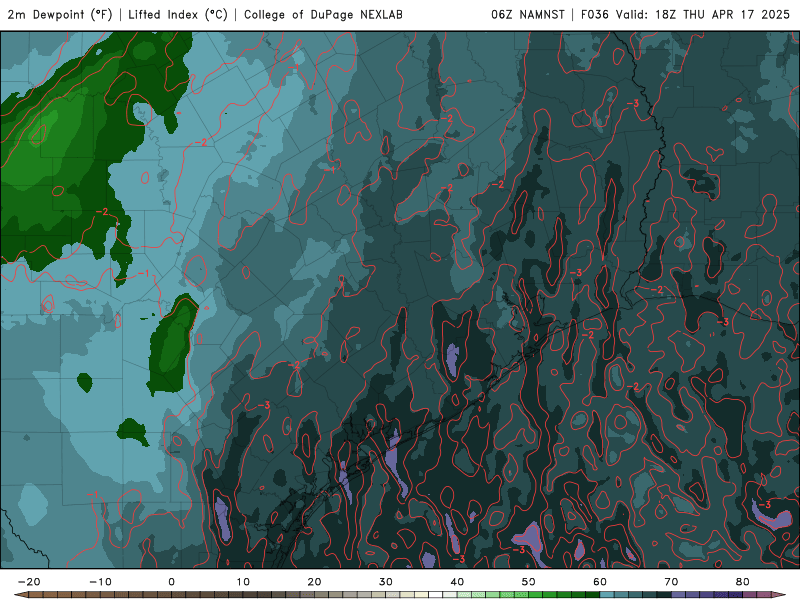Click the left arrow end of the color bar

(x=21, y=595)
